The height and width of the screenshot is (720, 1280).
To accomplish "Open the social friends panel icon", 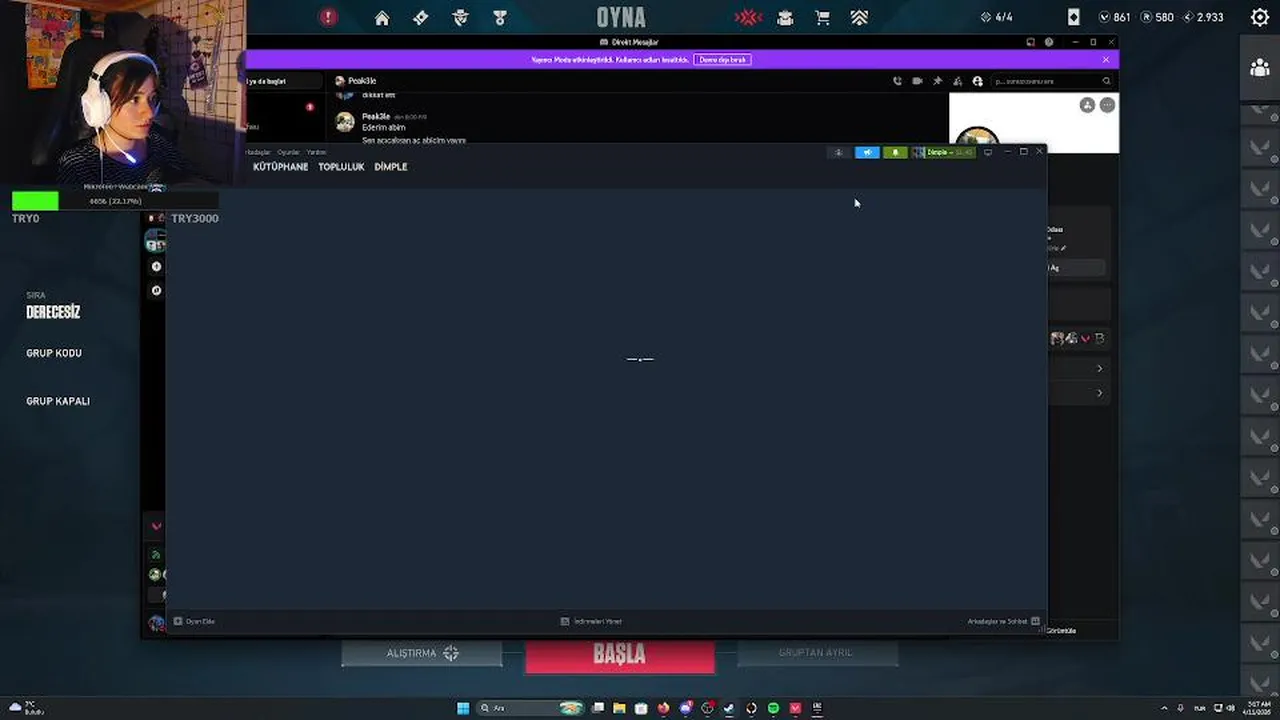I will click(1260, 68).
